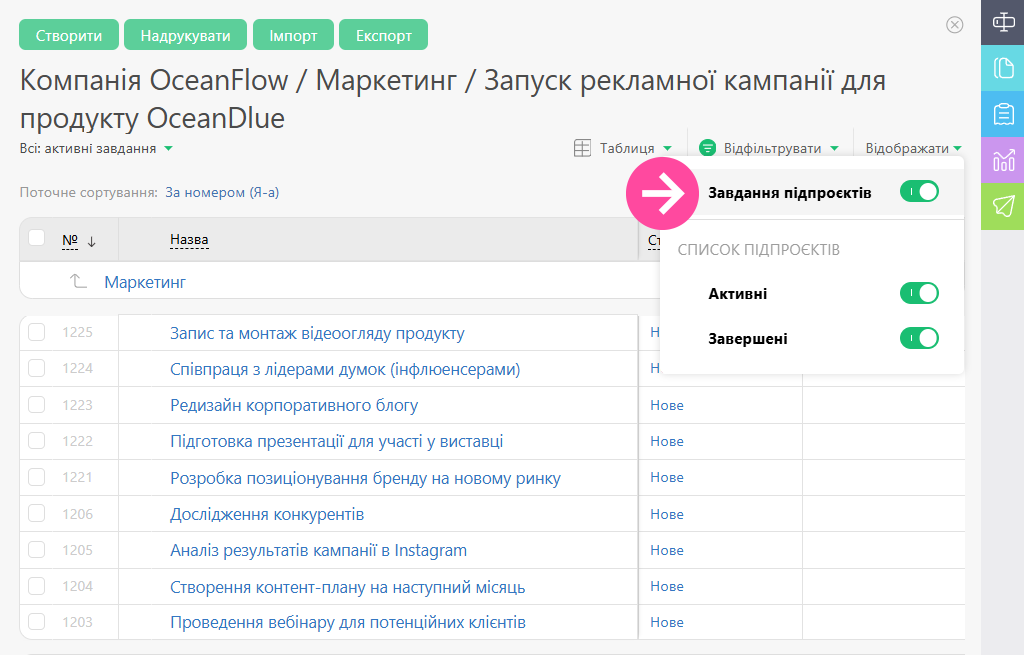Sort by the № column header
This screenshot has height=655, width=1024.
70,240
